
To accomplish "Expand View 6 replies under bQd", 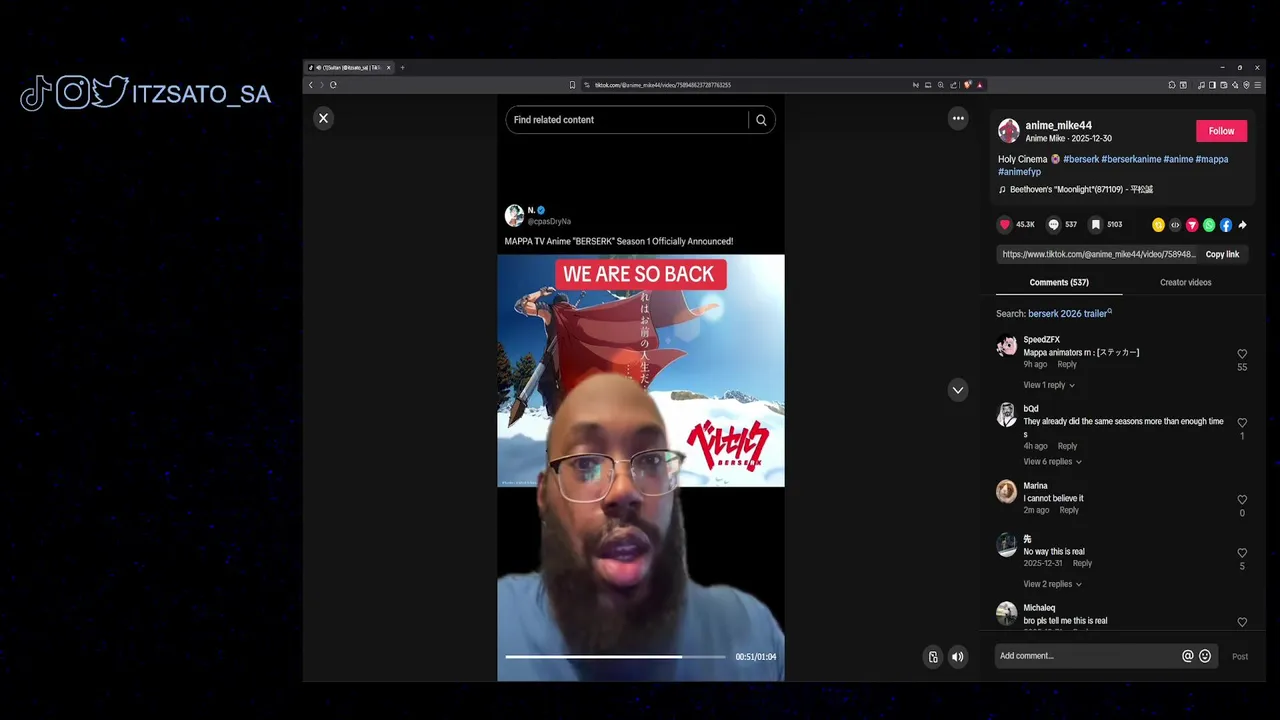I will tap(1052, 462).
